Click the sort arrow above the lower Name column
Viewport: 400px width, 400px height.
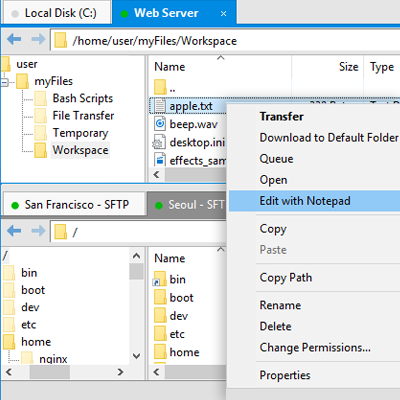221,250
